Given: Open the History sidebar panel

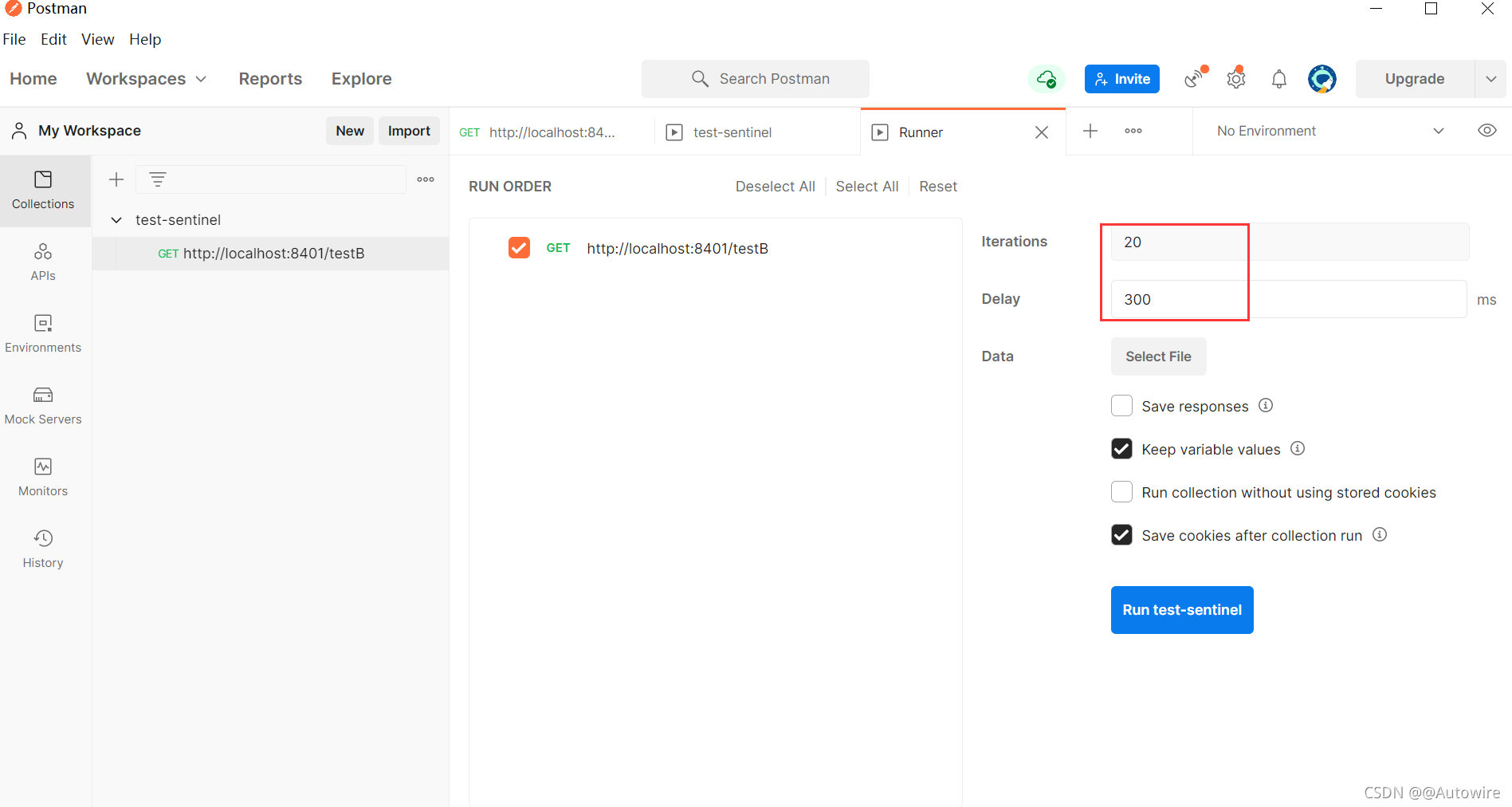Looking at the screenshot, I should coord(43,549).
